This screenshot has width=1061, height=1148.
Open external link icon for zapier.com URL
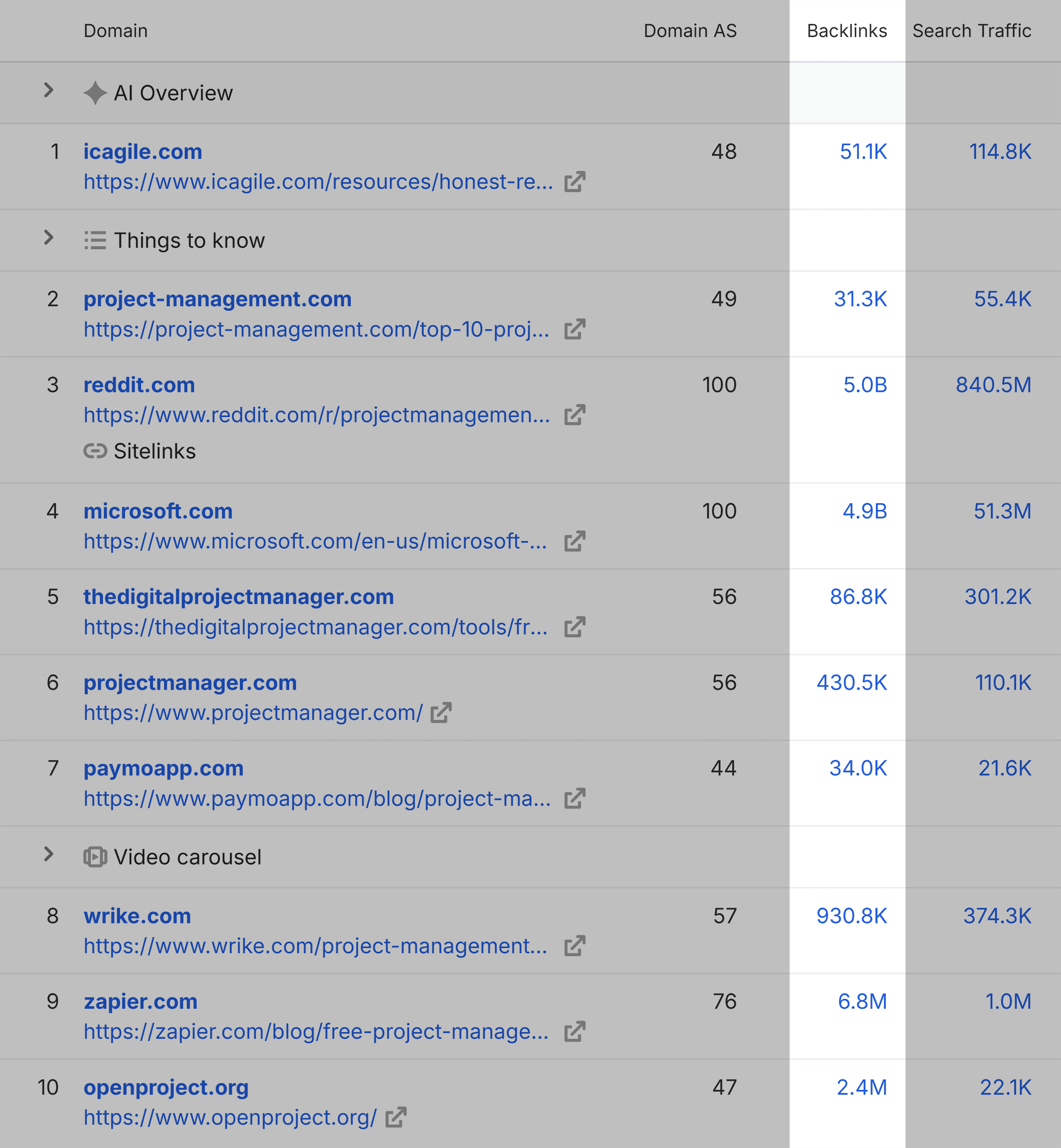(575, 1032)
